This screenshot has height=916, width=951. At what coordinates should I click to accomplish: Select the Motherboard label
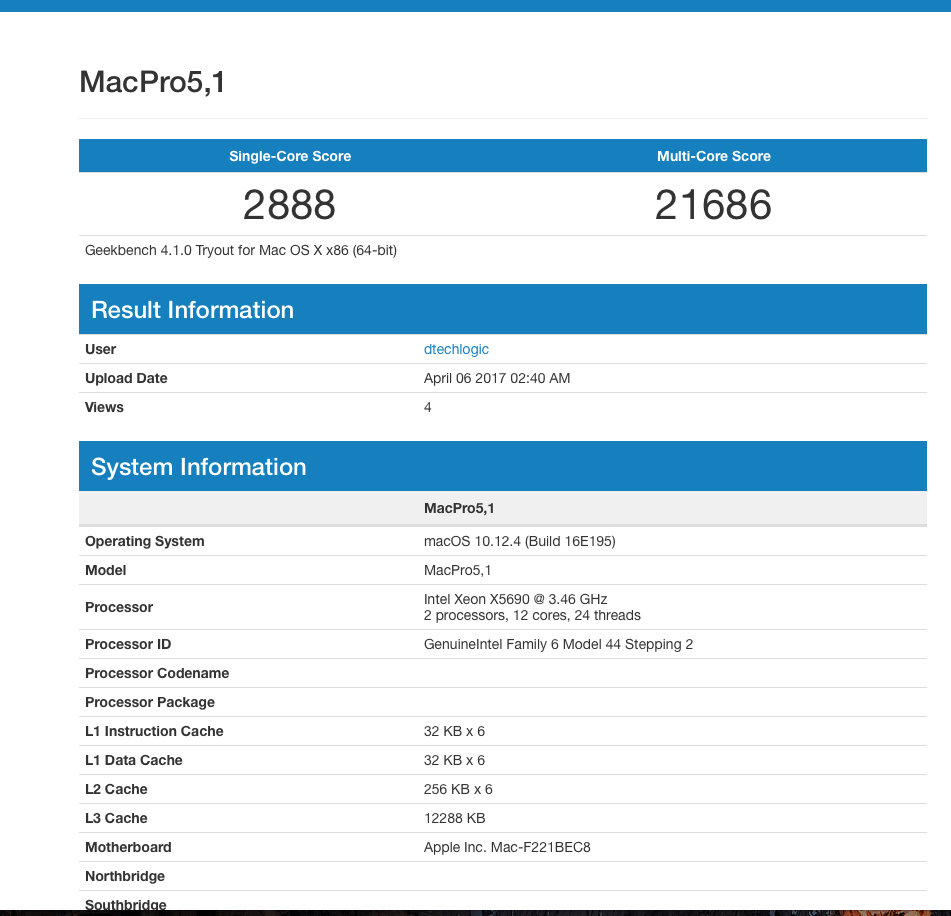coord(128,847)
